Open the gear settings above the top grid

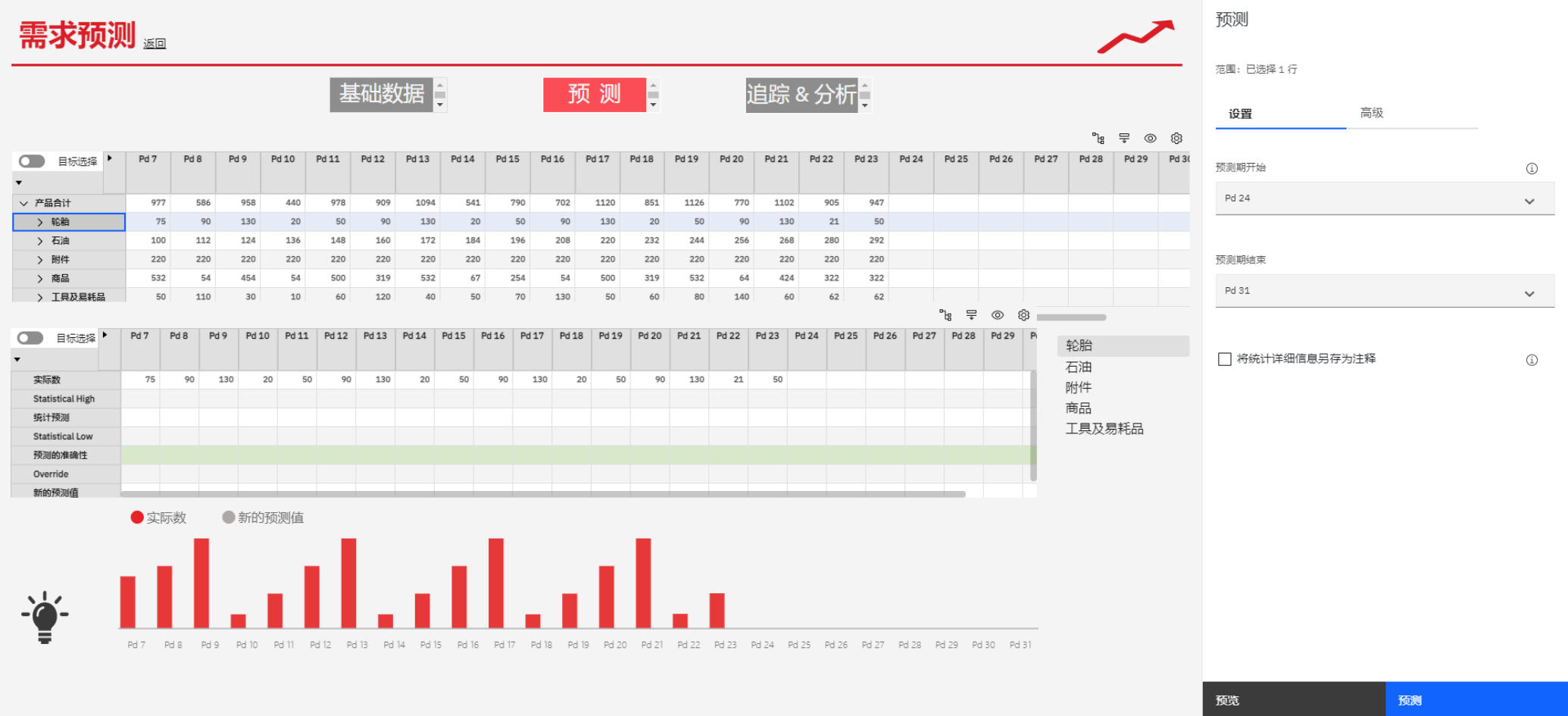pos(1176,138)
